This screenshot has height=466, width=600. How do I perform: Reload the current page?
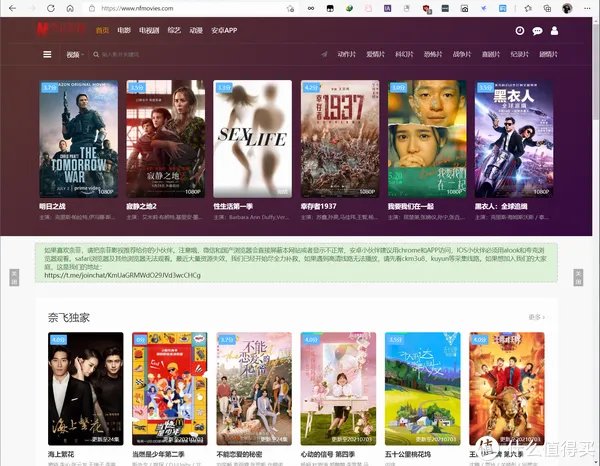(51, 8)
